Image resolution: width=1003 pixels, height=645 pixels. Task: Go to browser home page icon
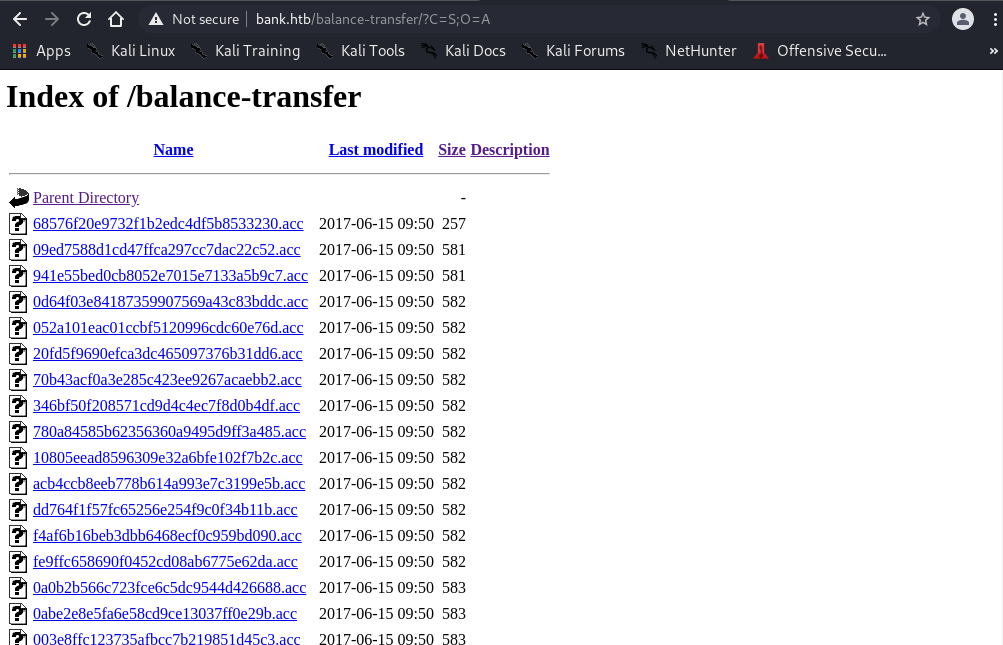pyautogui.click(x=116, y=19)
